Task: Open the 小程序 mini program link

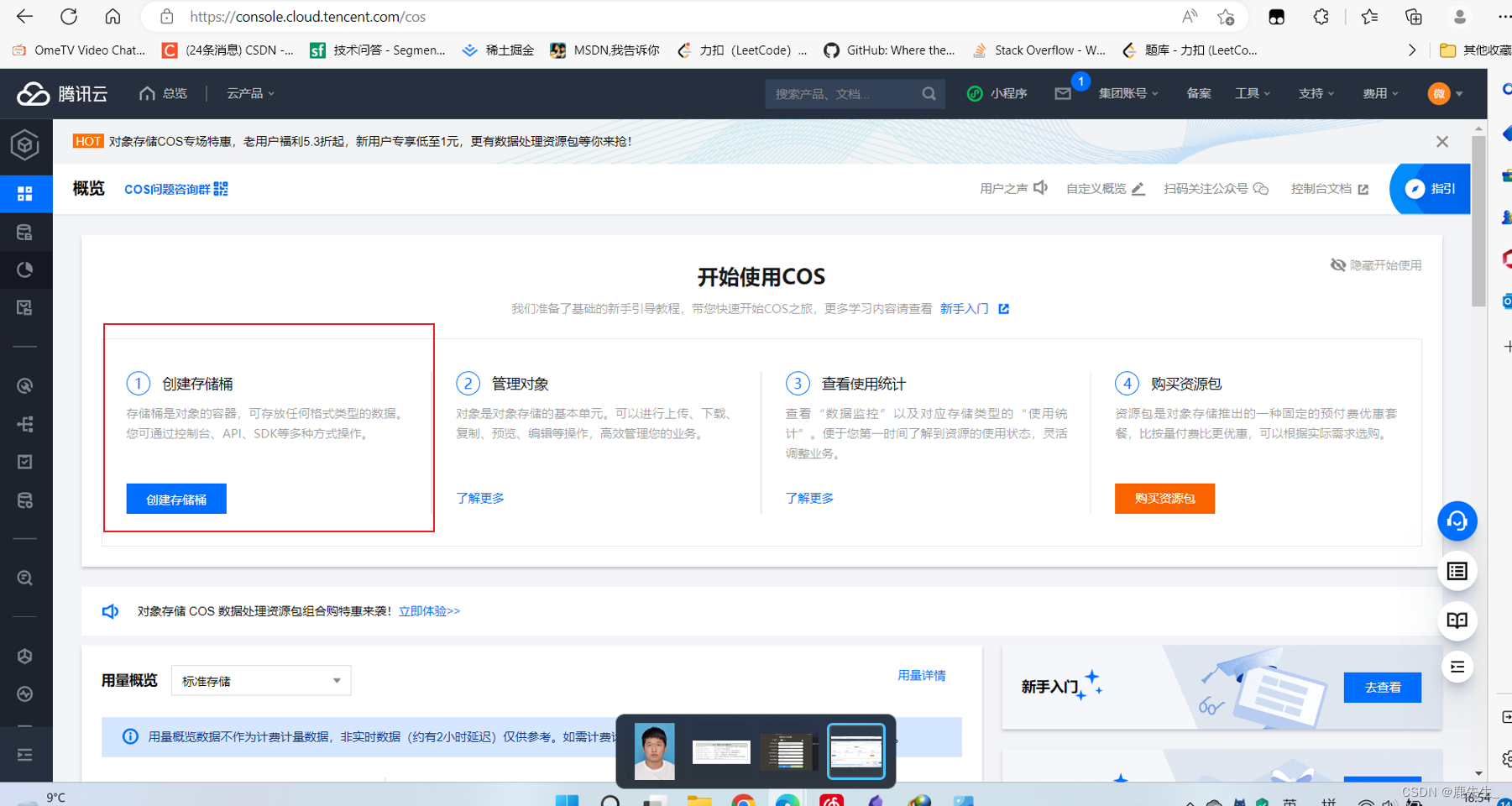Action: [997, 93]
